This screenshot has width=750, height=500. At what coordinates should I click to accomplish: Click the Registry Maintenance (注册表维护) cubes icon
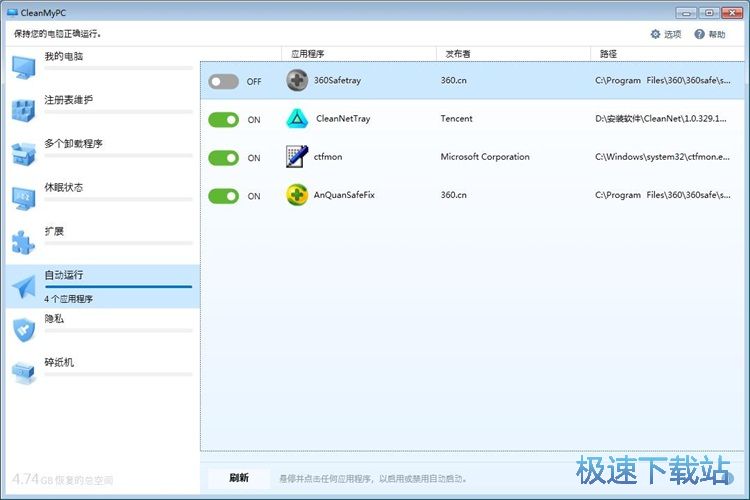click(23, 111)
